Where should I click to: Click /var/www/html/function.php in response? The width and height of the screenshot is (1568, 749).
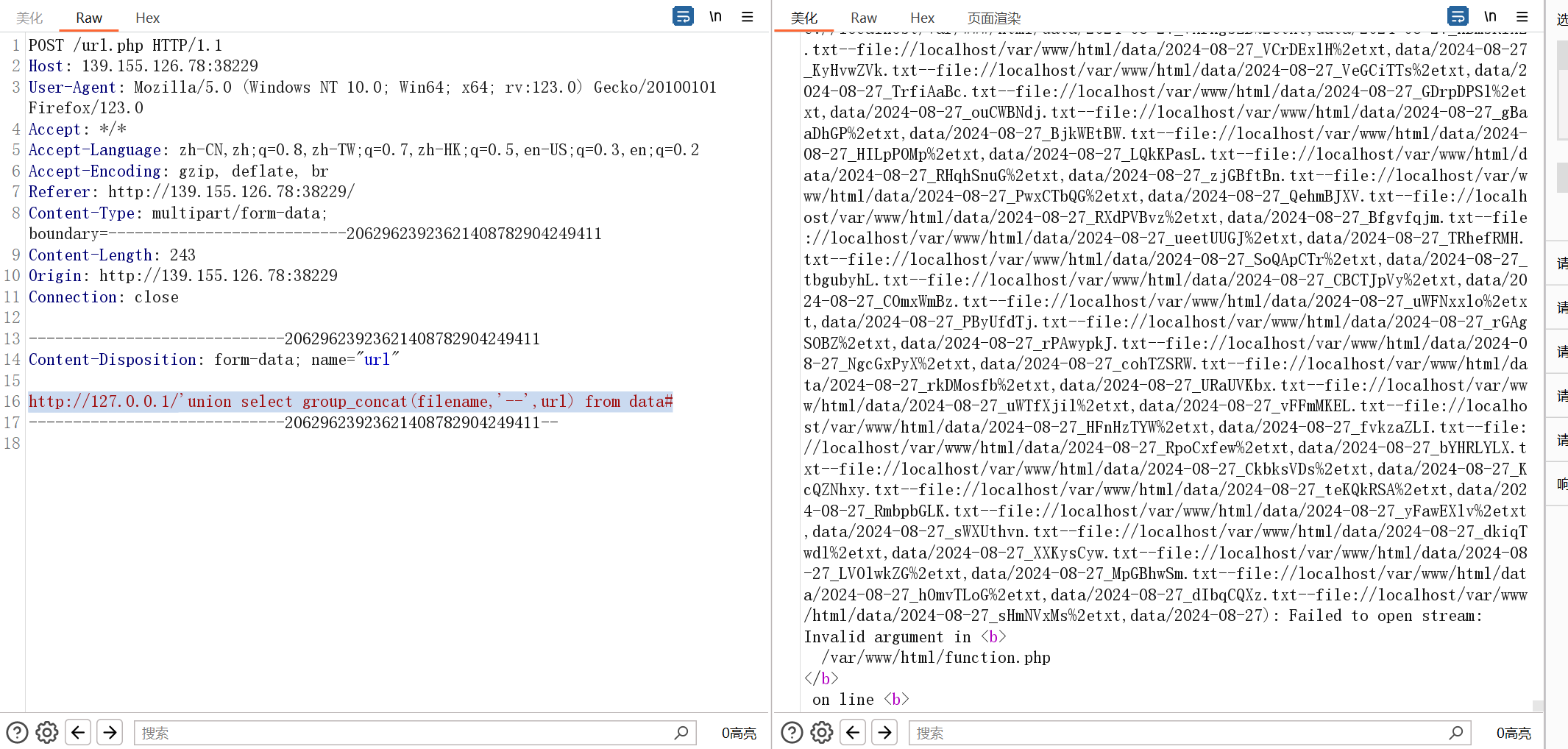click(936, 658)
